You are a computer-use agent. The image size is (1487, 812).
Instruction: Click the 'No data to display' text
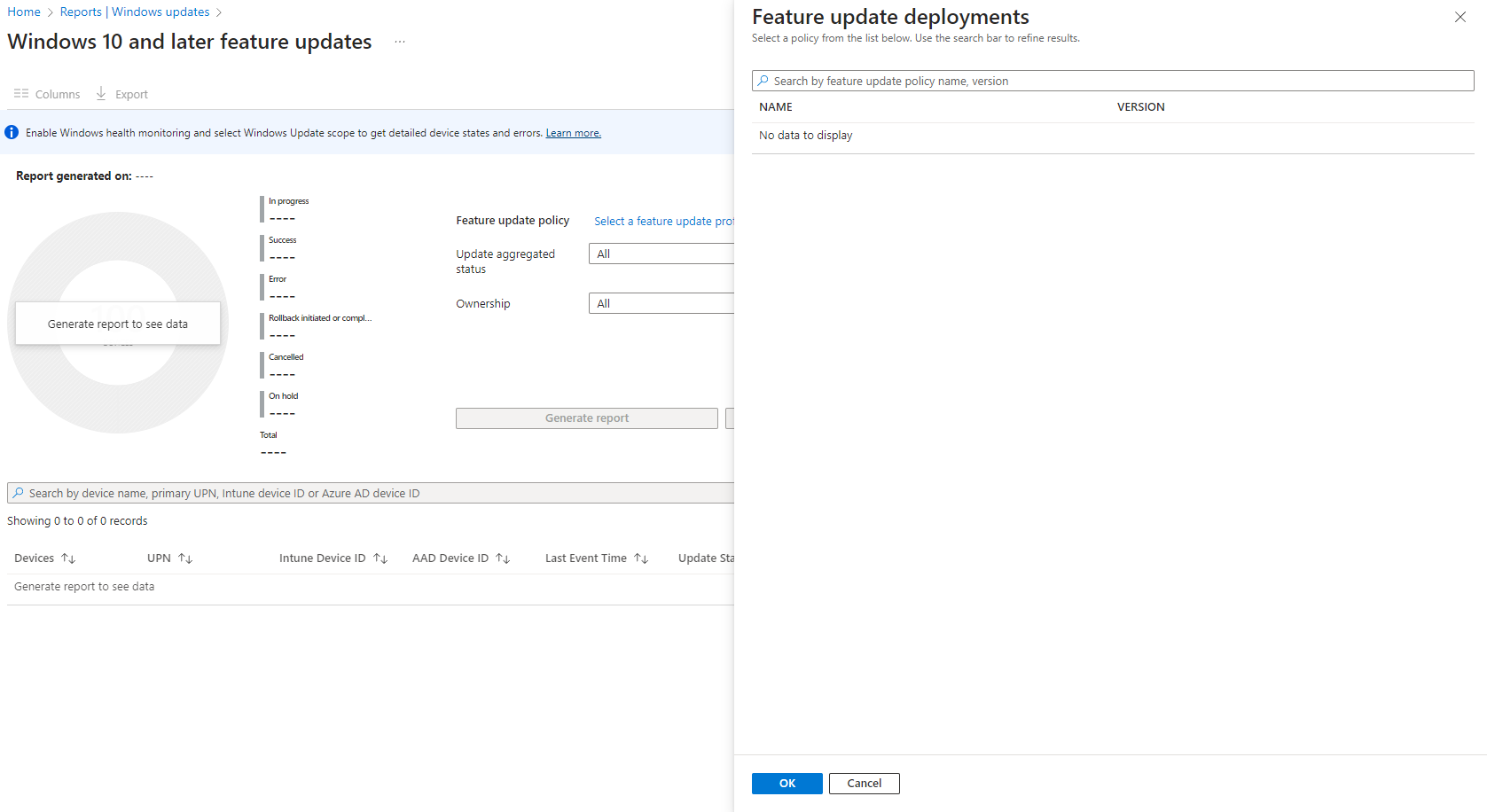pos(806,135)
